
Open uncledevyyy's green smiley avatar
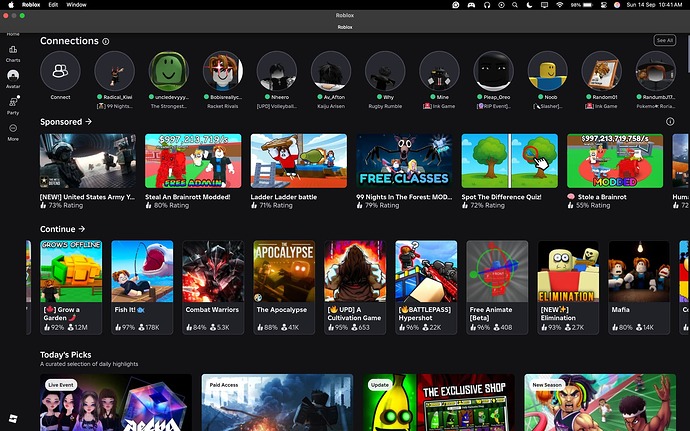pos(169,71)
